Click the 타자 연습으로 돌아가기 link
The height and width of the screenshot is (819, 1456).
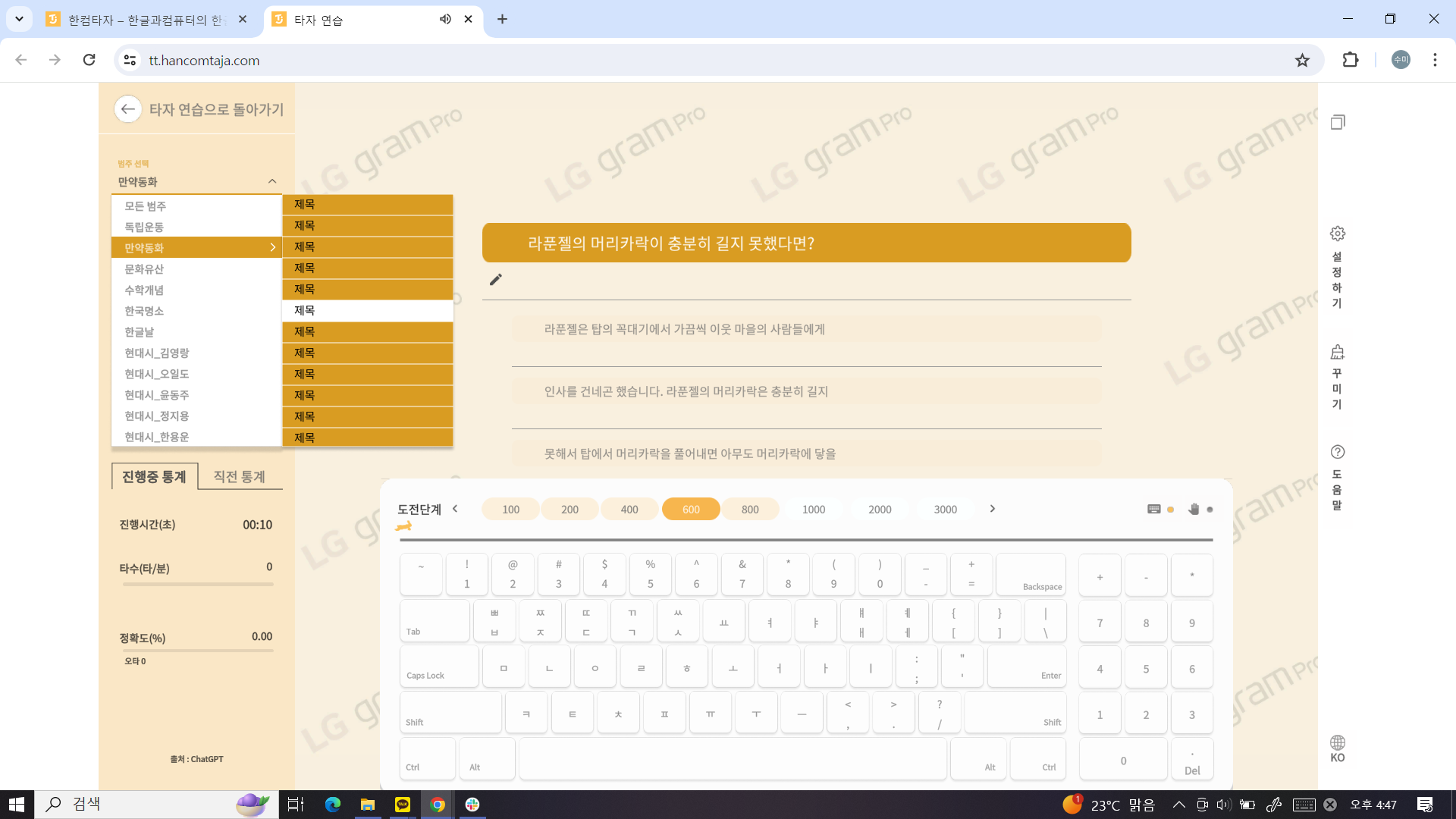point(216,109)
